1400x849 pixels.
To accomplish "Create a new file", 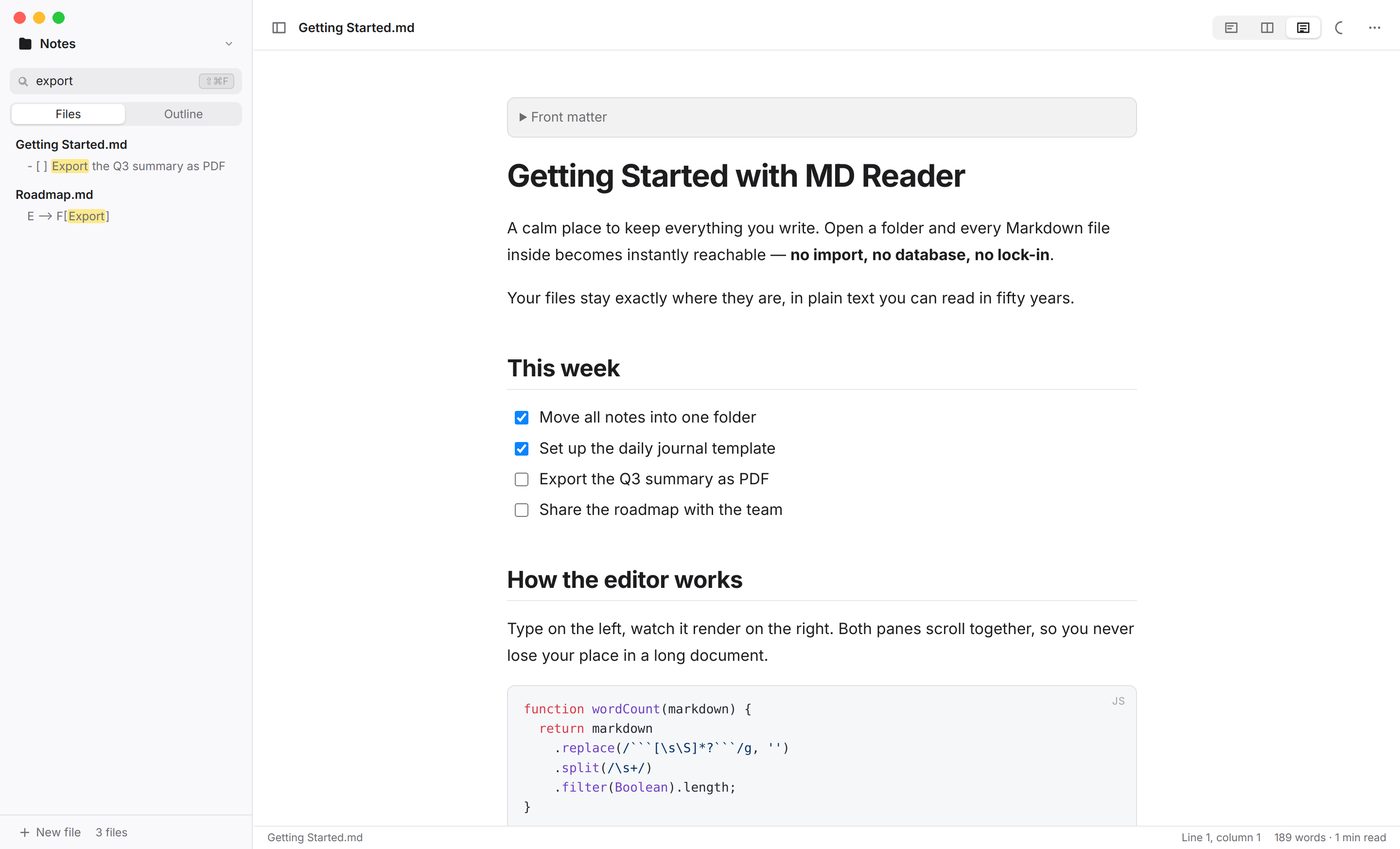I will [x=50, y=832].
